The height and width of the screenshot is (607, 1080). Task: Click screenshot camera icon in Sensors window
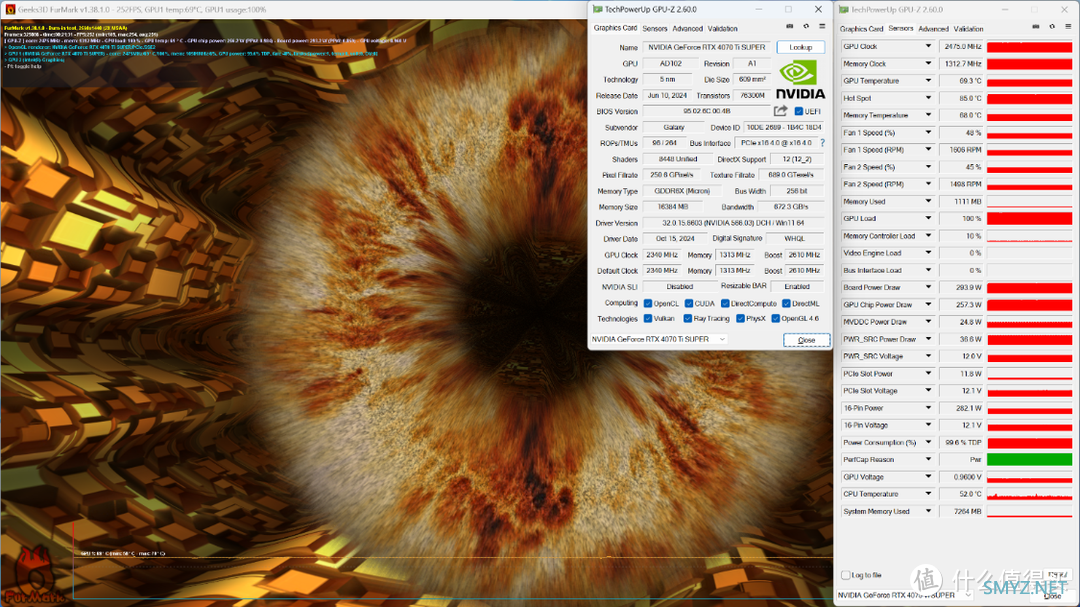(x=1036, y=26)
